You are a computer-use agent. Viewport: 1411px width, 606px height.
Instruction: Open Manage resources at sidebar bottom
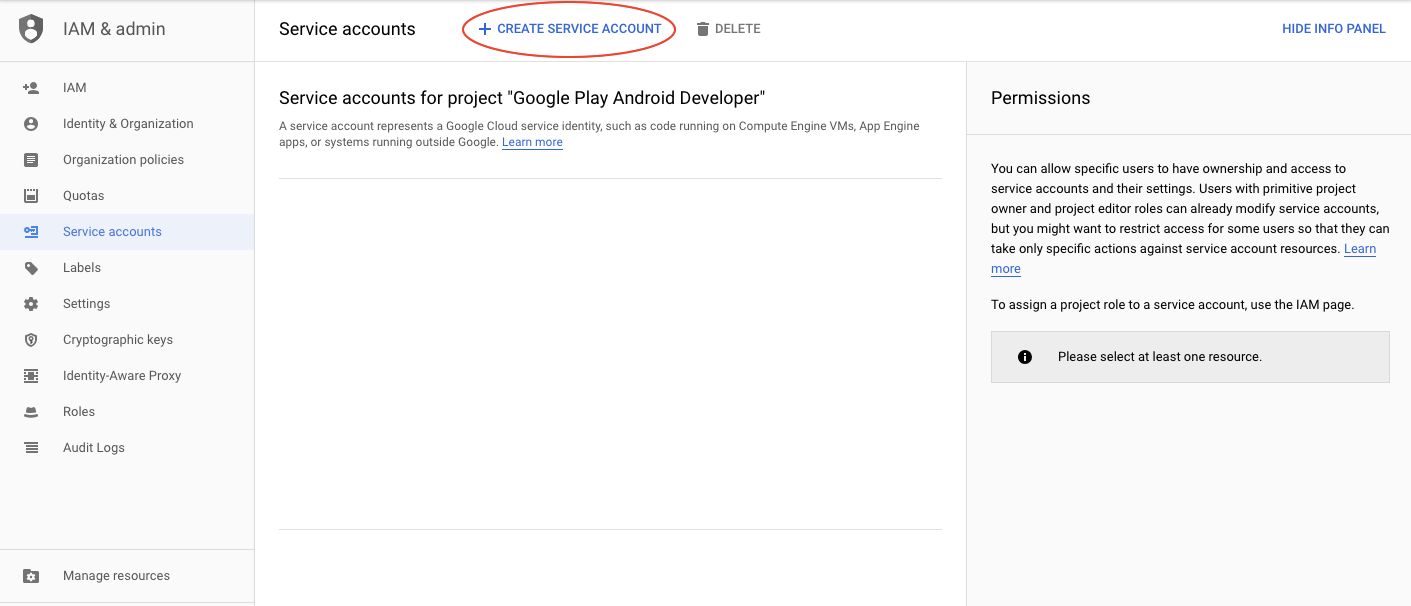(127, 576)
